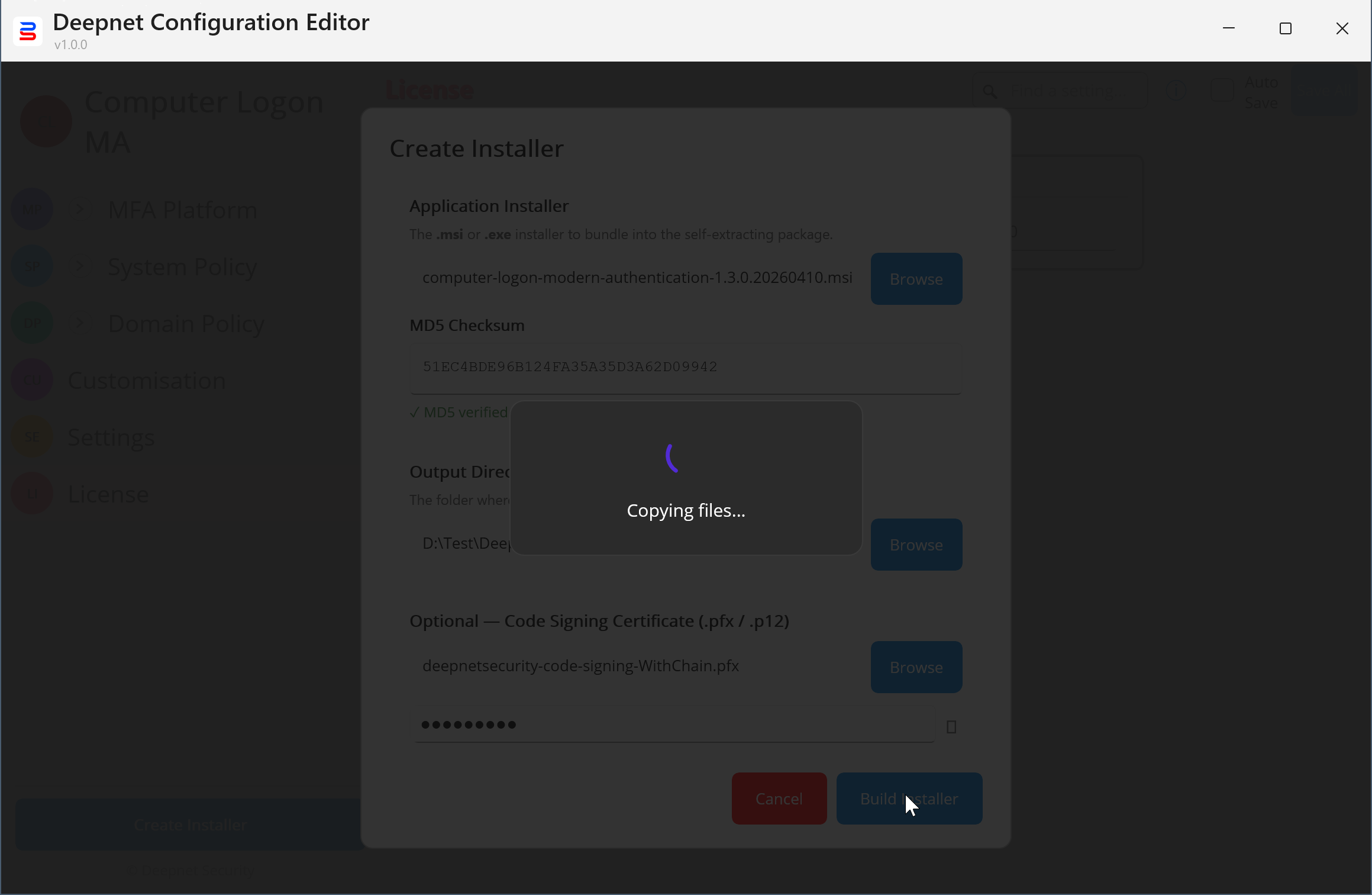
Task: Toggle certificate password visibility icon
Action: (951, 726)
